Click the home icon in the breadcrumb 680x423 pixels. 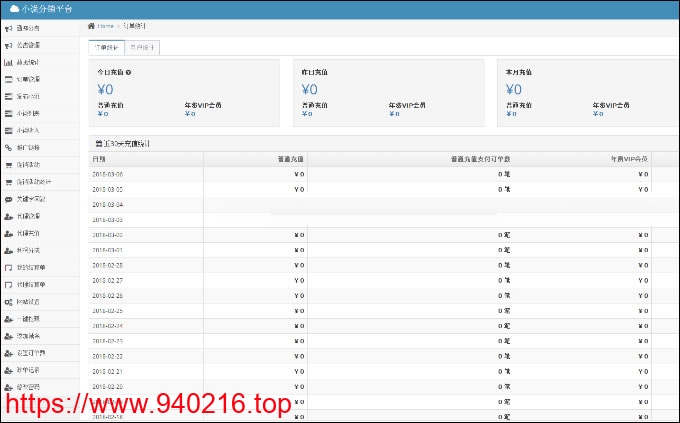coord(91,26)
